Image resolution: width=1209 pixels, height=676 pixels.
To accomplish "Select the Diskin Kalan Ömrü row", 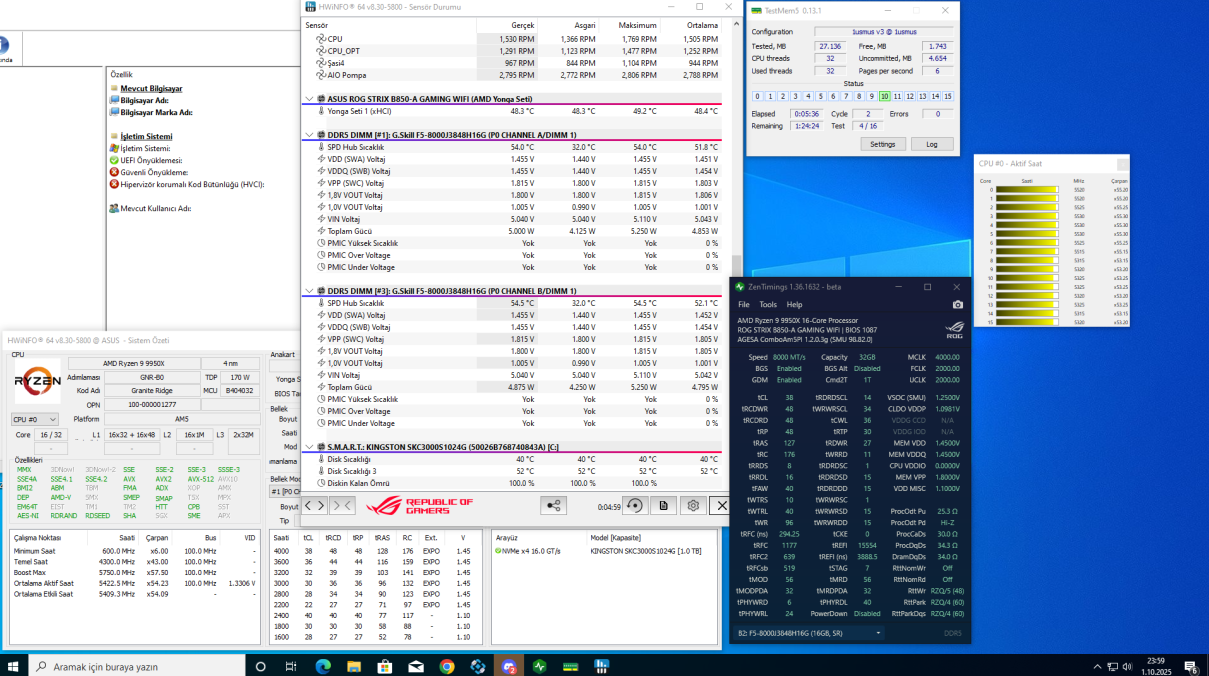I will [512, 483].
